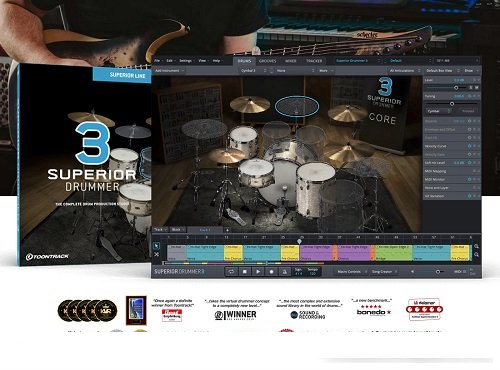Open the All Articulations dropdown
The height and width of the screenshot is (370, 500).
[x=405, y=71]
